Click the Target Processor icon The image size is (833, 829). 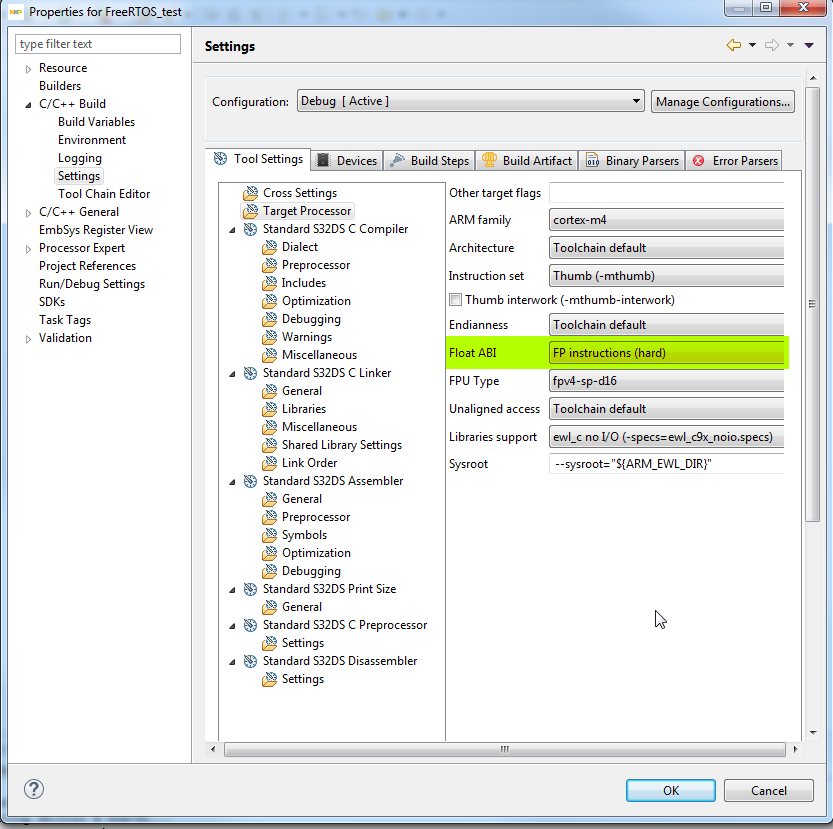(250, 212)
